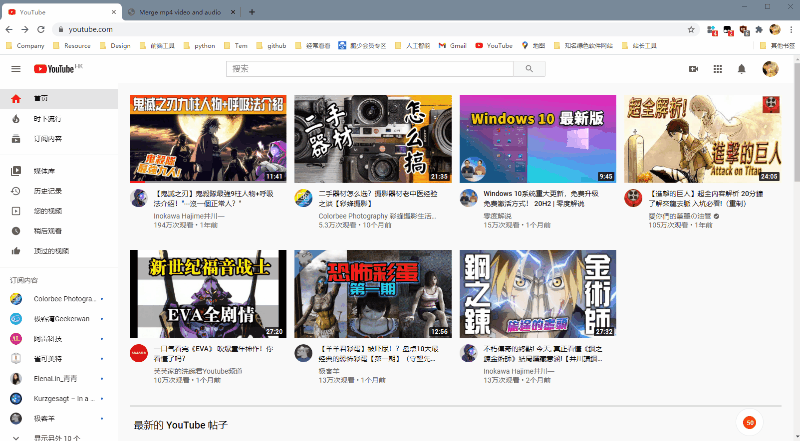Screen dimensions: 800x441
Task: Open the notifications bell
Action: 742,69
